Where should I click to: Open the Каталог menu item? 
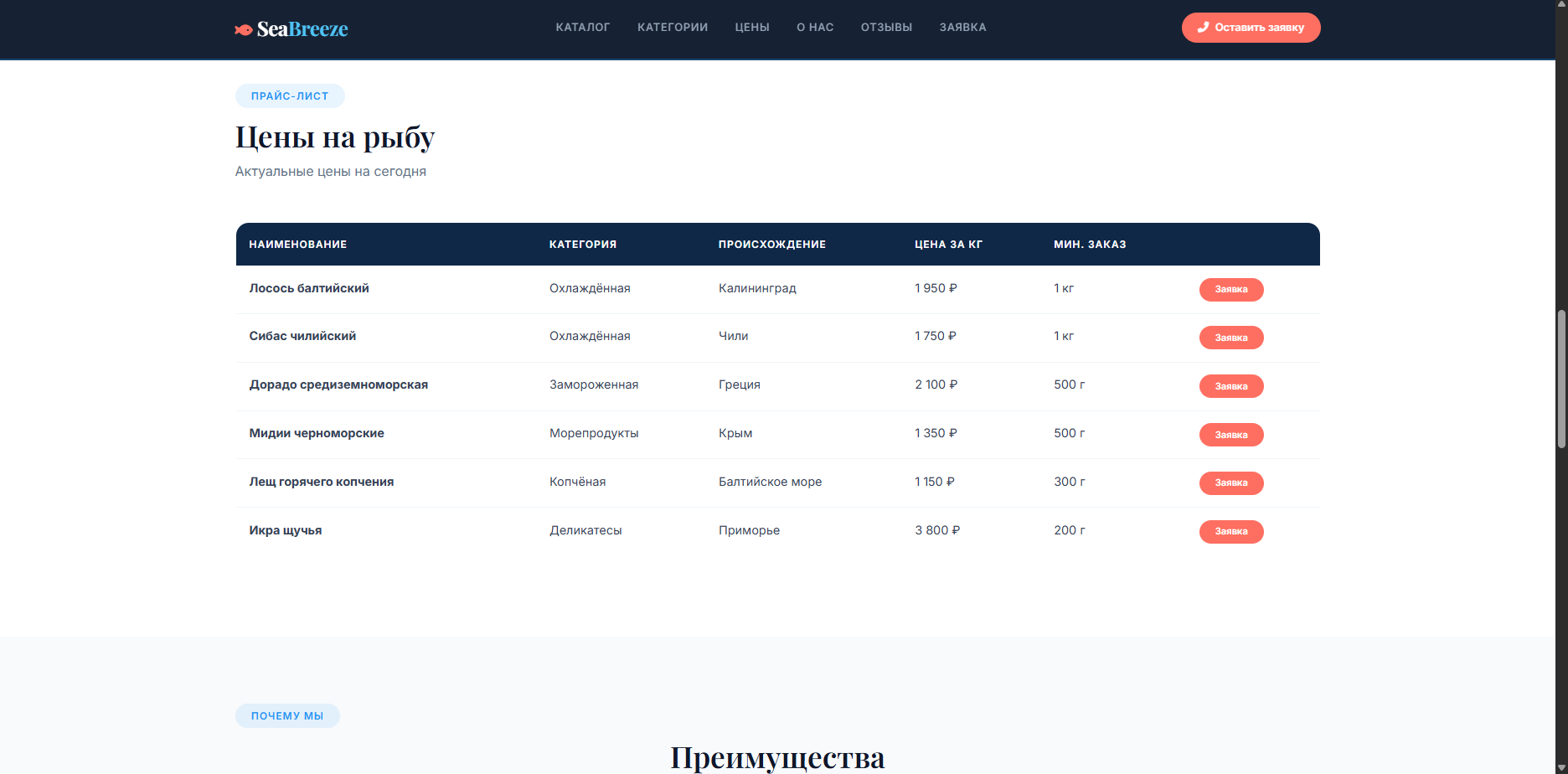[583, 28]
